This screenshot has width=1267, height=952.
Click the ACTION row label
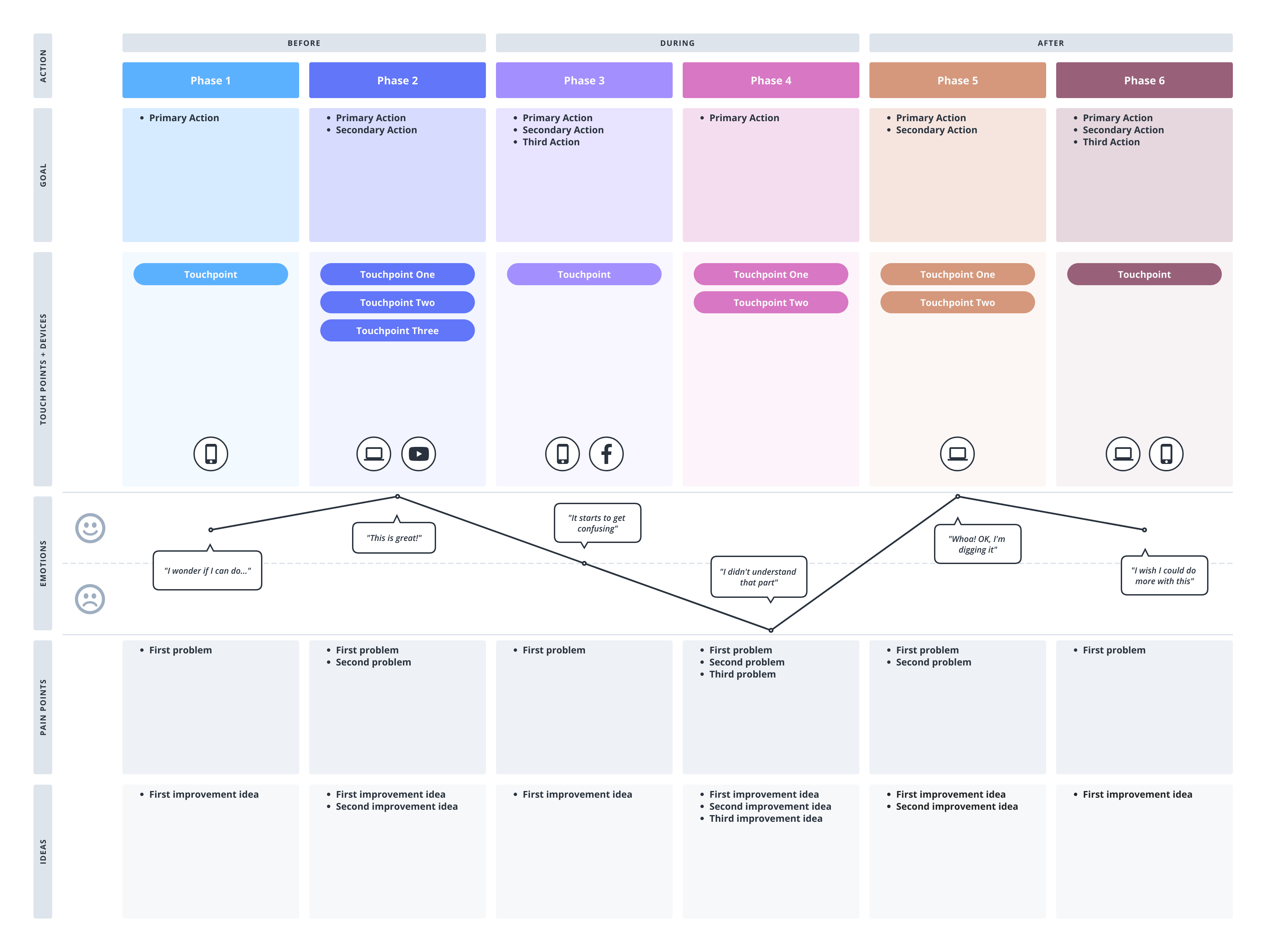pyautogui.click(x=43, y=66)
